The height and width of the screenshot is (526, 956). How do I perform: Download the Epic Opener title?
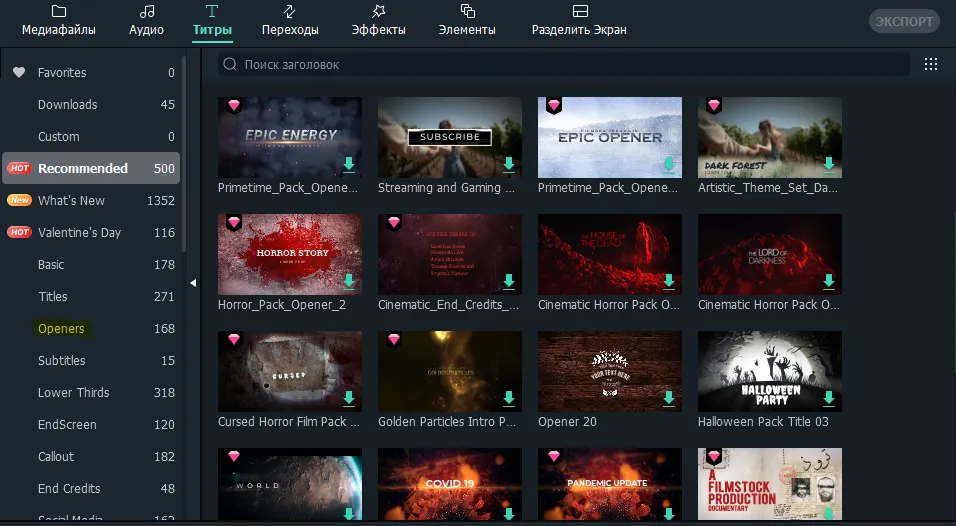pos(669,164)
